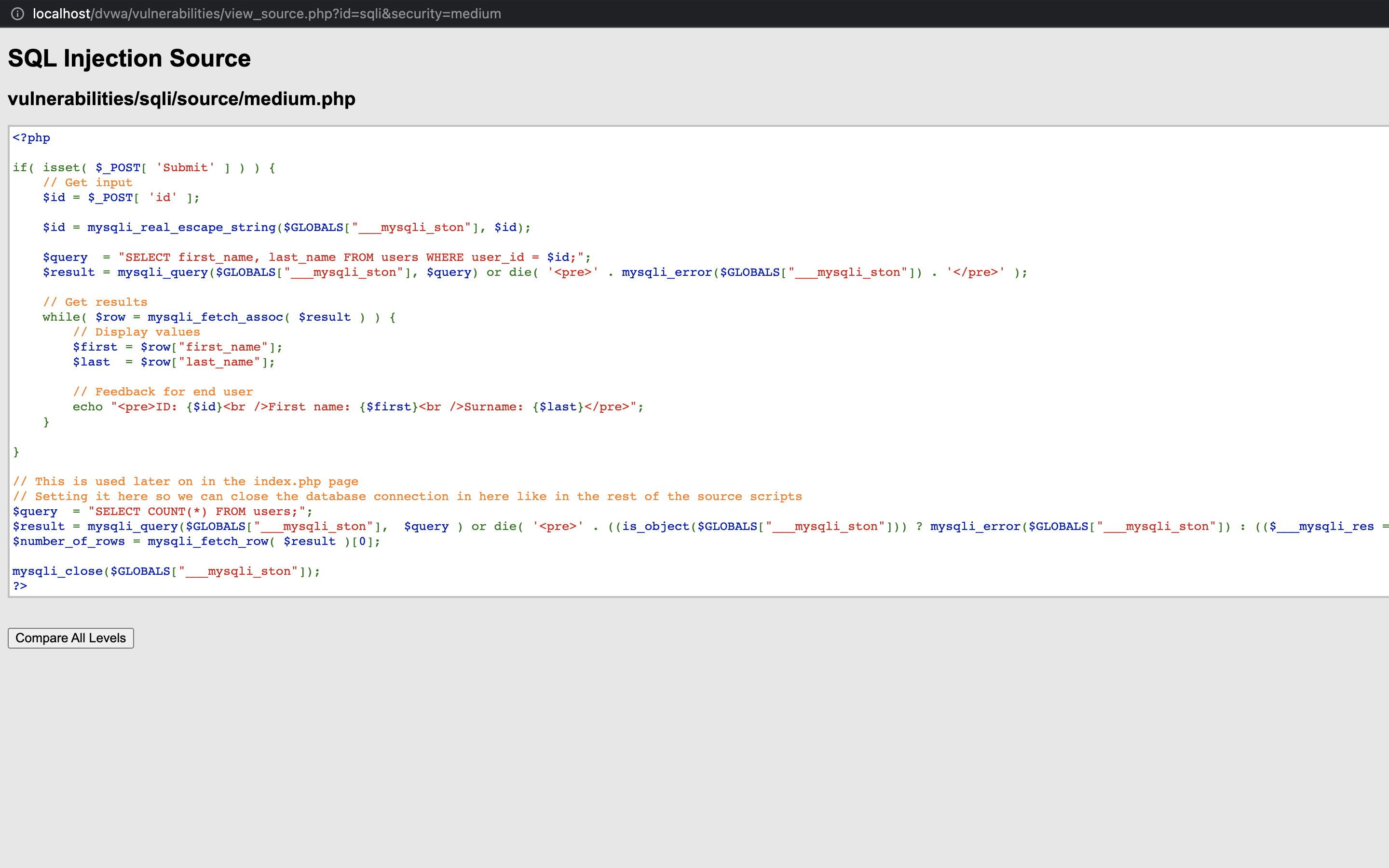Click the SQL Injection Source heading

tap(129, 58)
